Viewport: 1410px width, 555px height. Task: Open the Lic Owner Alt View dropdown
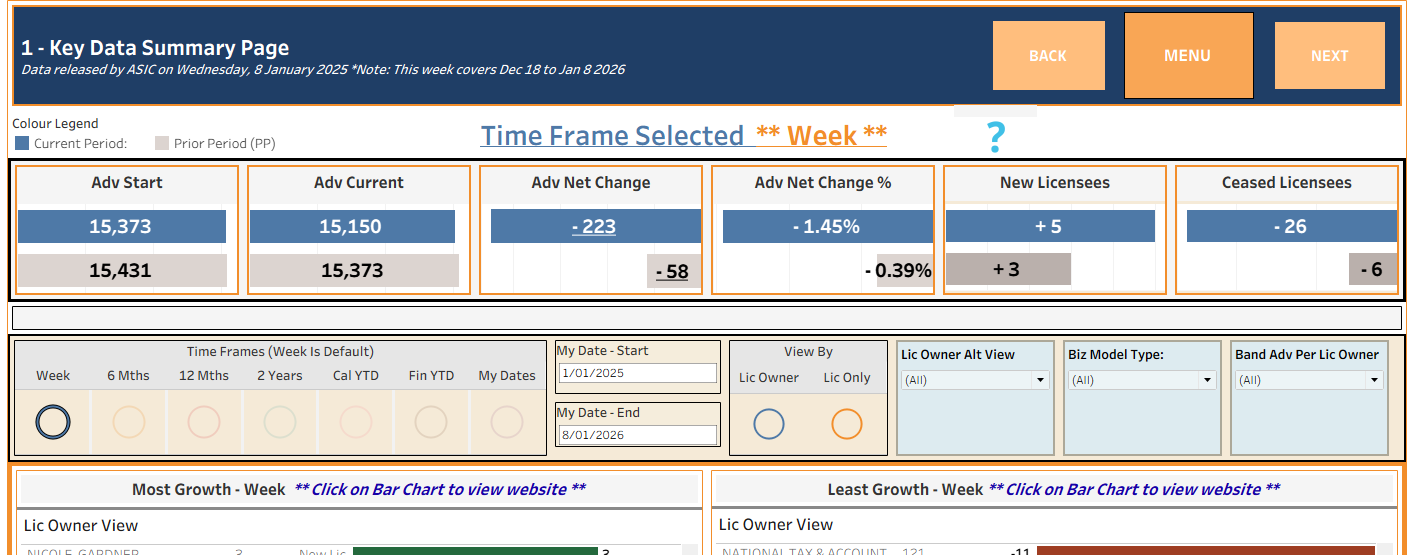tap(974, 380)
